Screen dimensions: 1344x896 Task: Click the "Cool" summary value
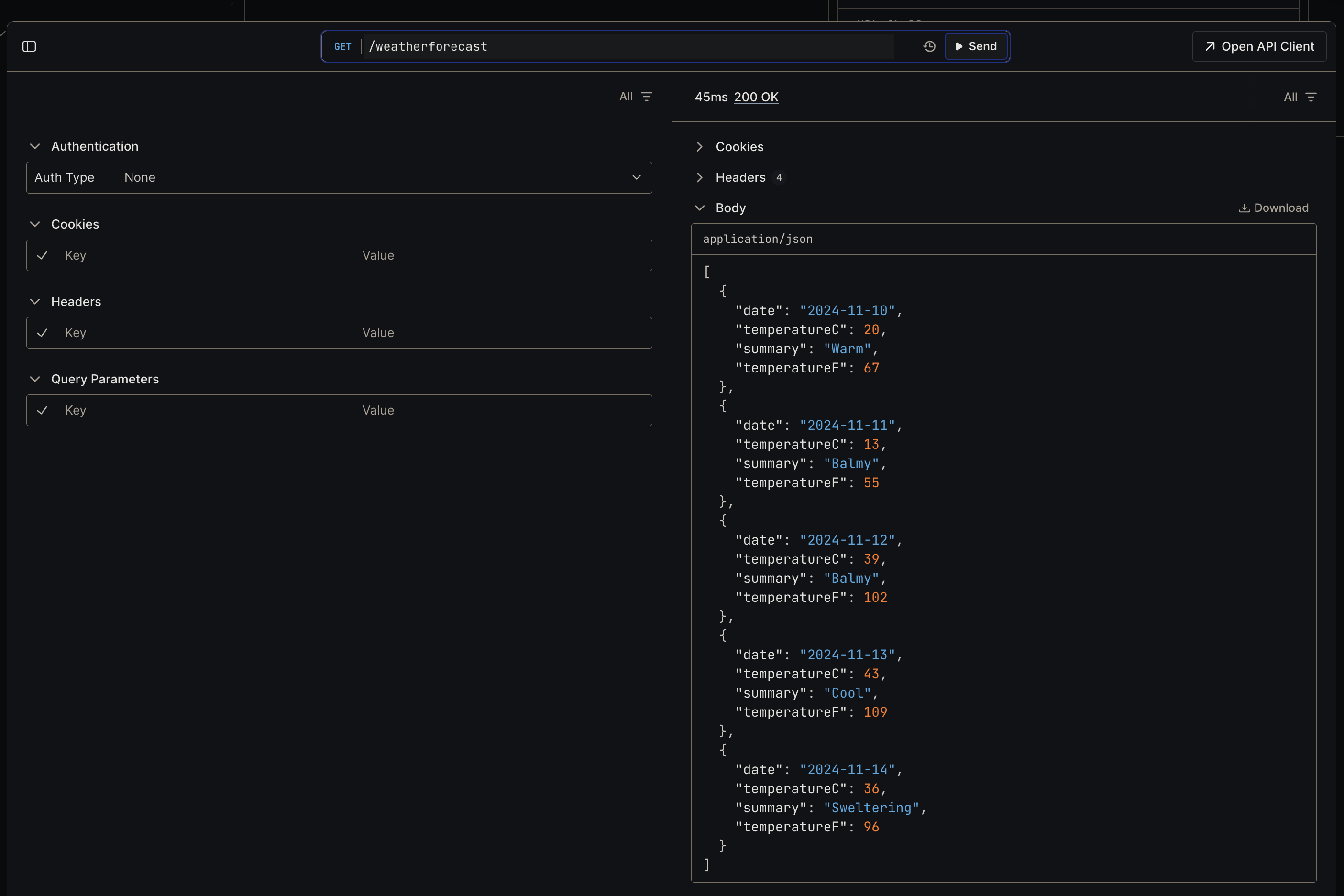pos(847,693)
